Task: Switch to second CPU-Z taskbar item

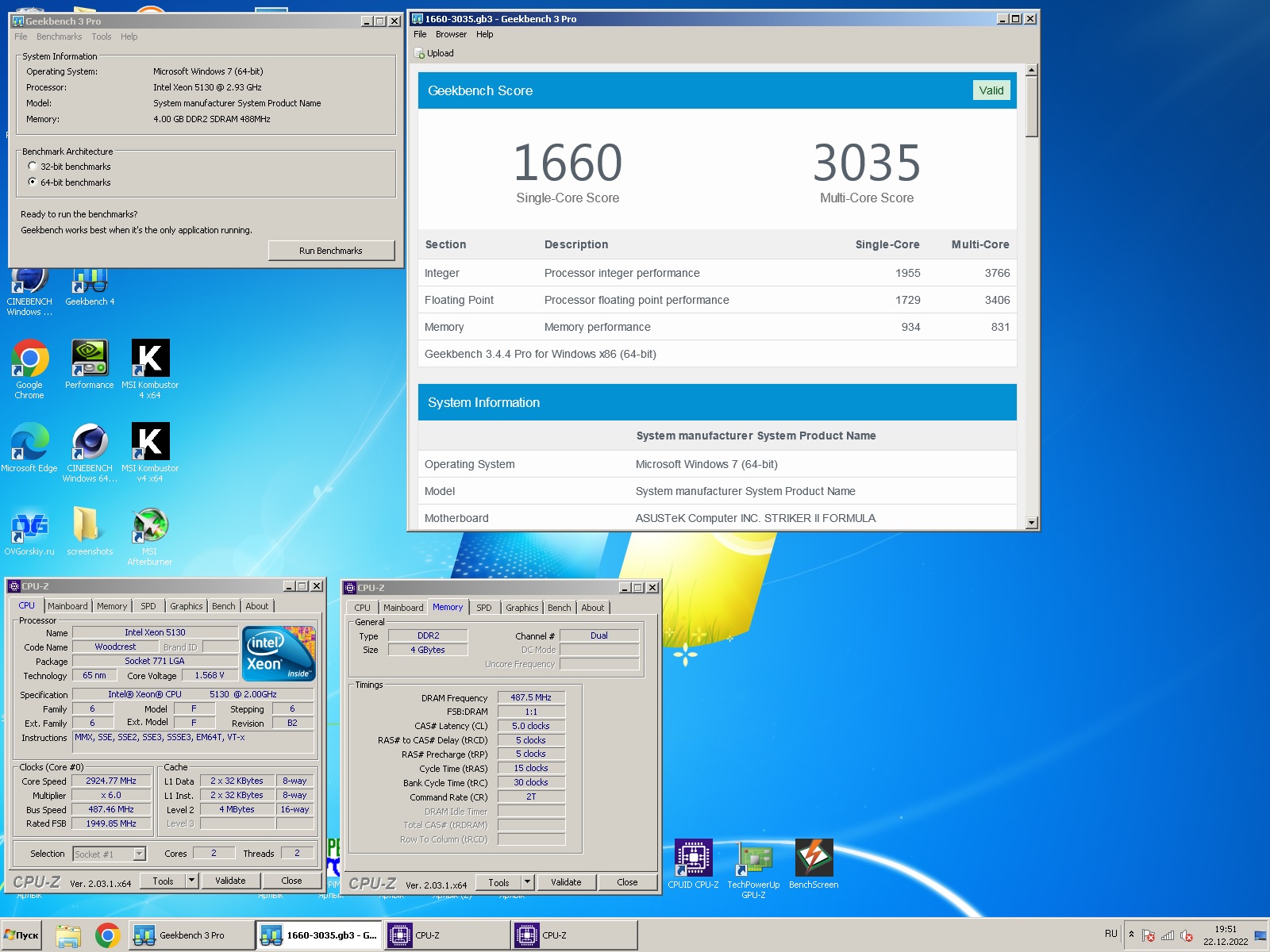Action: (x=574, y=935)
